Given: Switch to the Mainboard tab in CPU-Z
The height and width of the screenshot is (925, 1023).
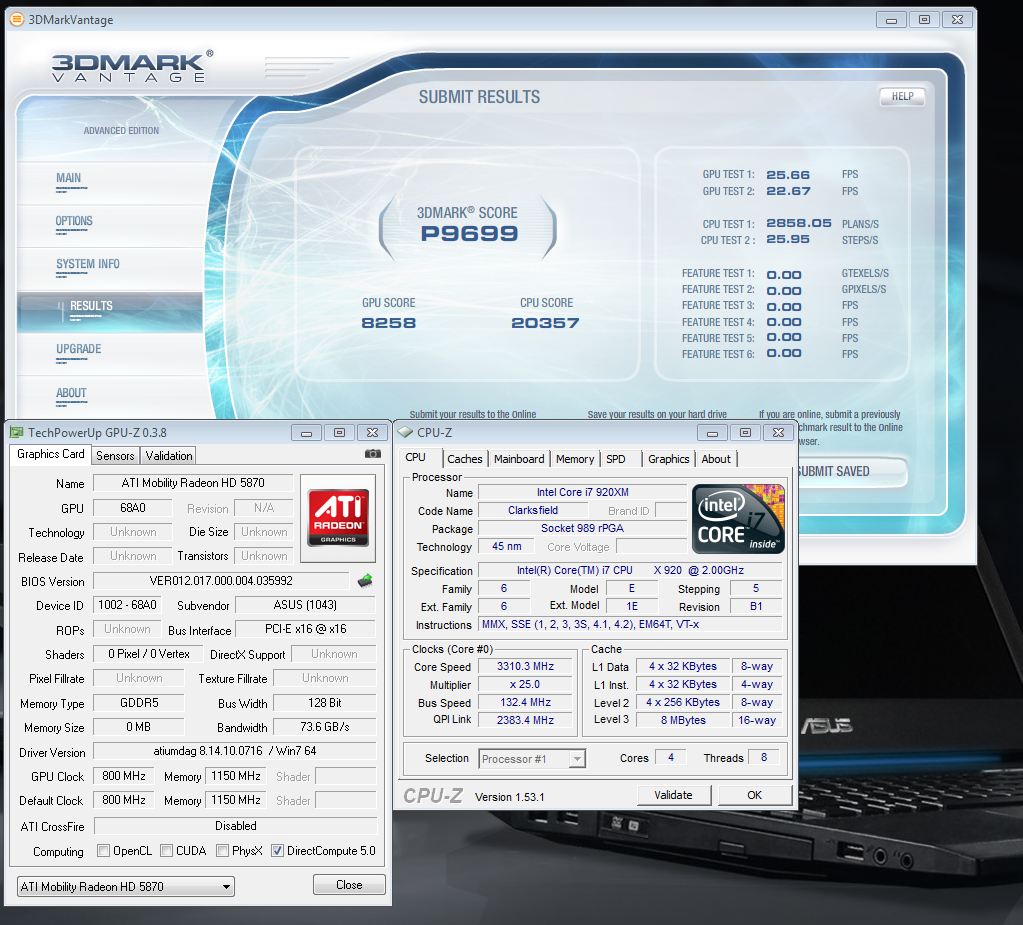Looking at the screenshot, I should pos(519,459).
